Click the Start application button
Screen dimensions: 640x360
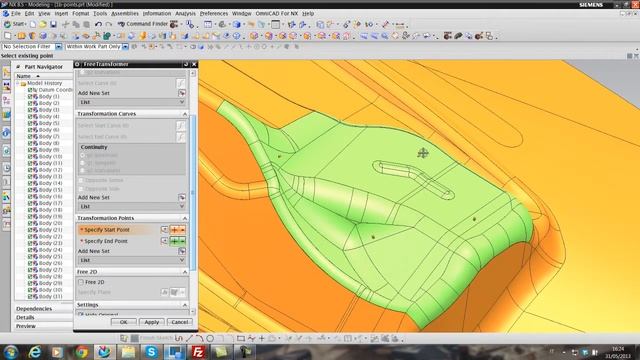(x=15, y=24)
